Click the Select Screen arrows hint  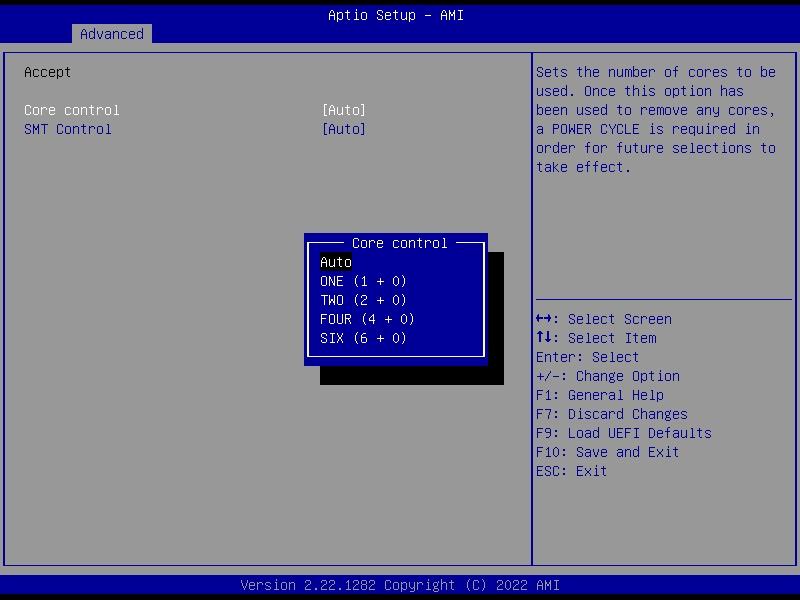[x=604, y=319]
